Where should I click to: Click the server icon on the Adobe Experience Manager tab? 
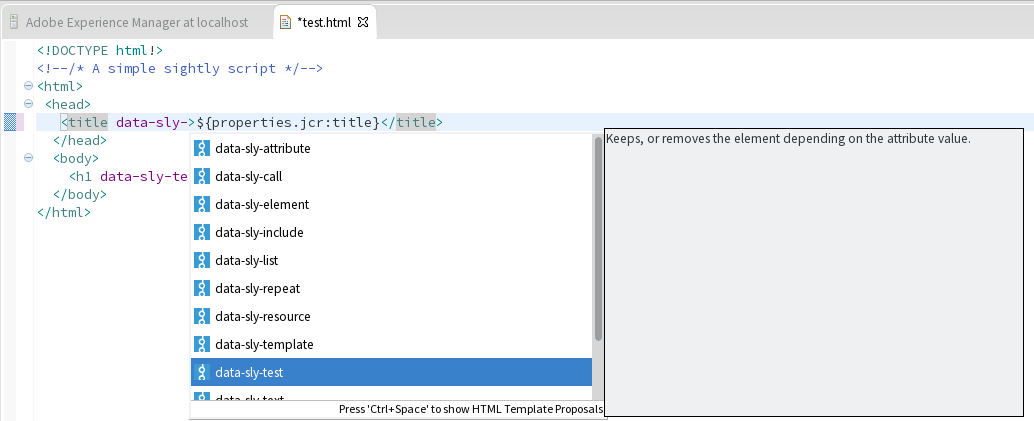coord(14,21)
